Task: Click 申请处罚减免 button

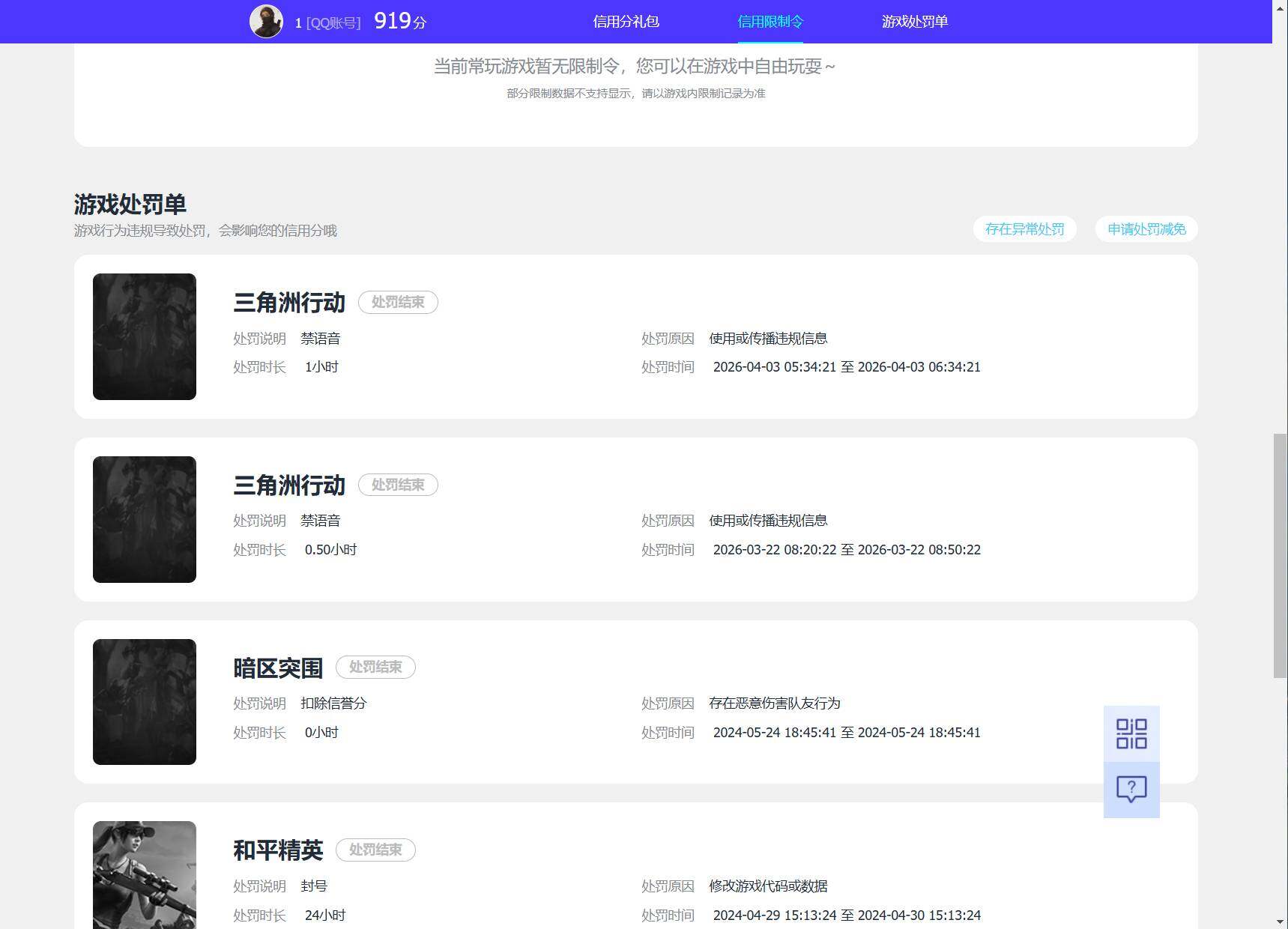Action: tap(1146, 229)
